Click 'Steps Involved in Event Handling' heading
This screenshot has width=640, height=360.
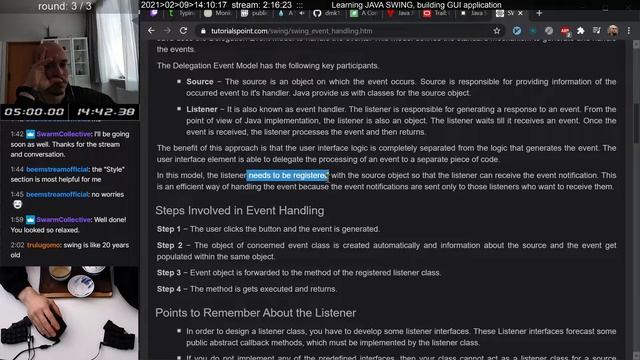coord(240,211)
